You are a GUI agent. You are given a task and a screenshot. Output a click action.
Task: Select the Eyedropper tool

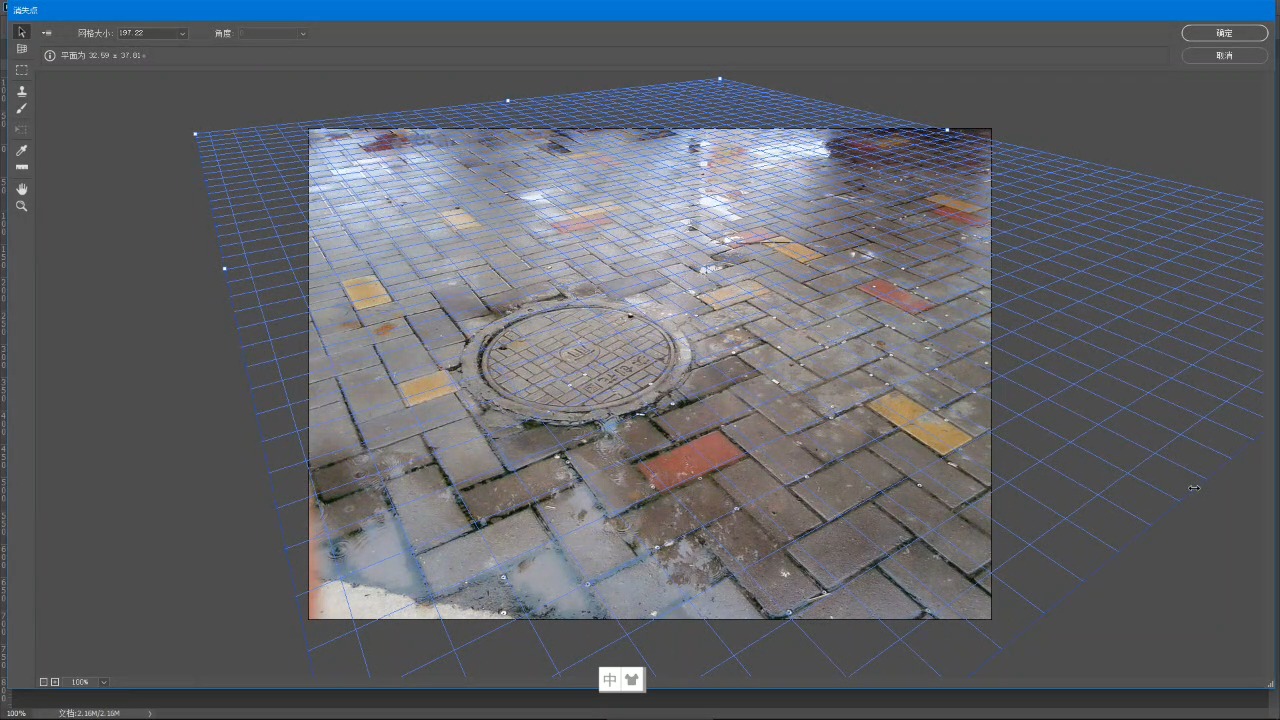click(x=22, y=150)
